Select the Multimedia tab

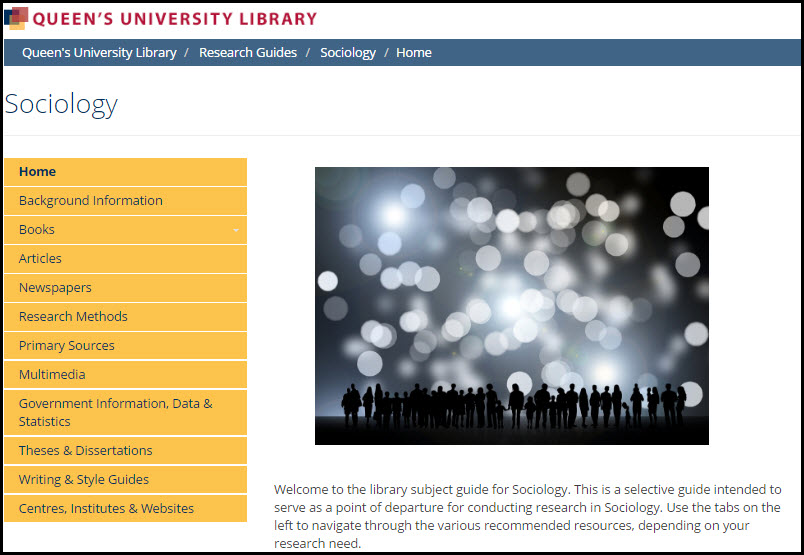point(126,374)
